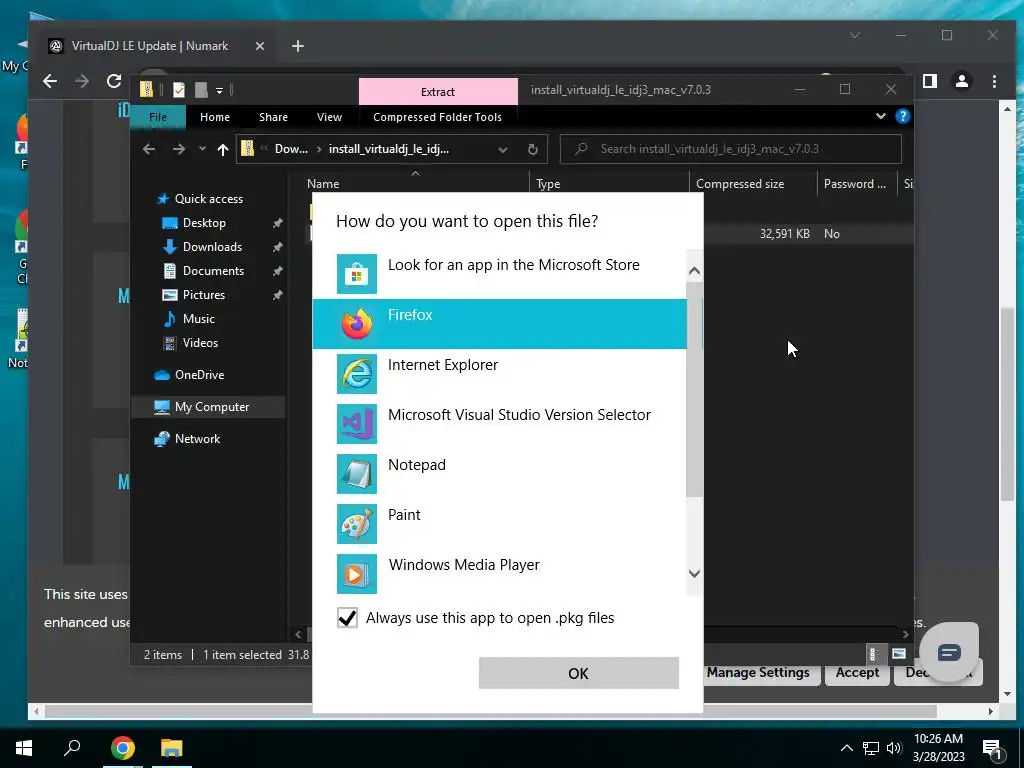Screen dimensions: 1024x768
Task: Choose Internet Explorer to open the file
Action: tap(500, 374)
